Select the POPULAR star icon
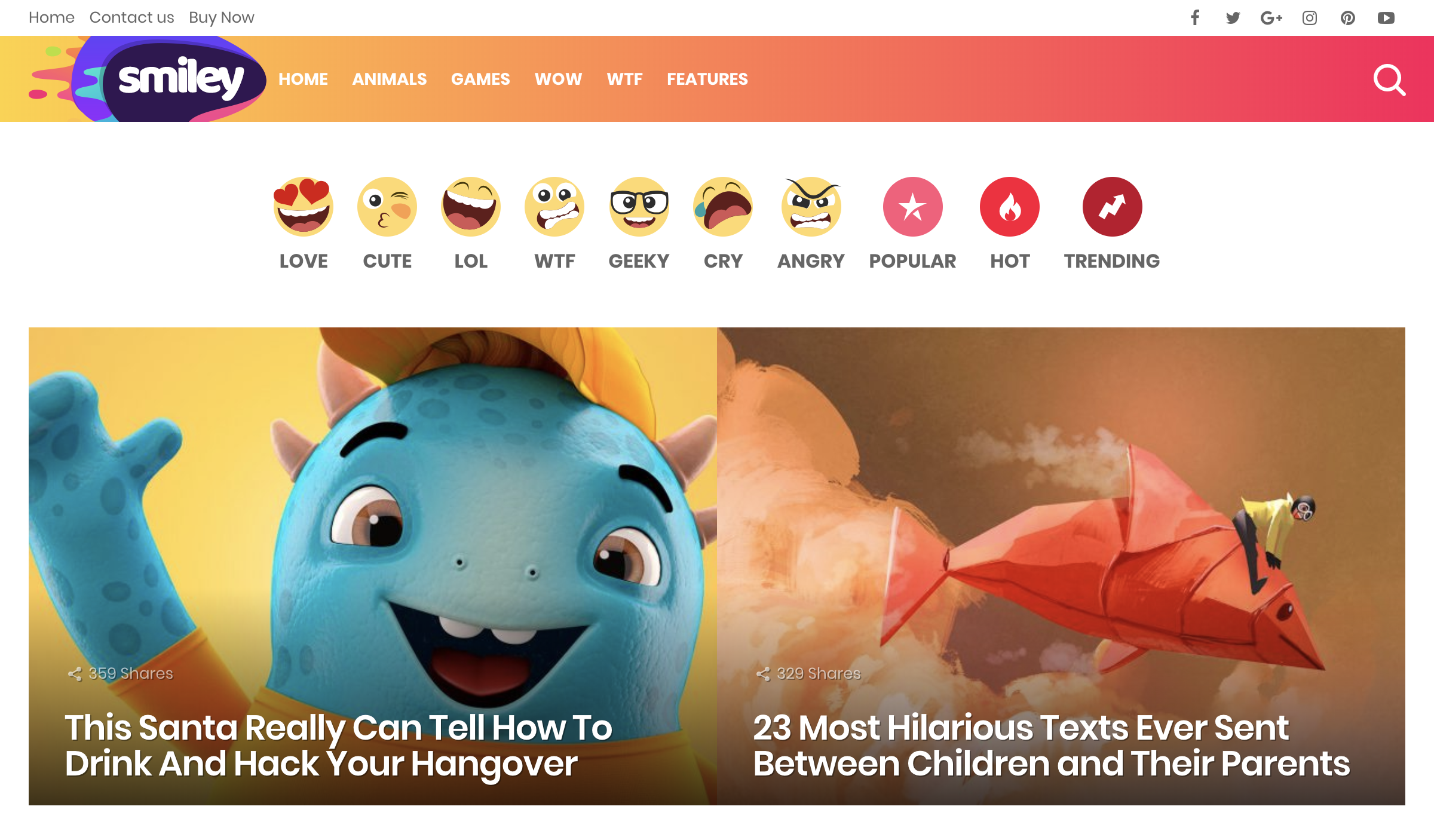The width and height of the screenshot is (1434, 840). point(912,206)
